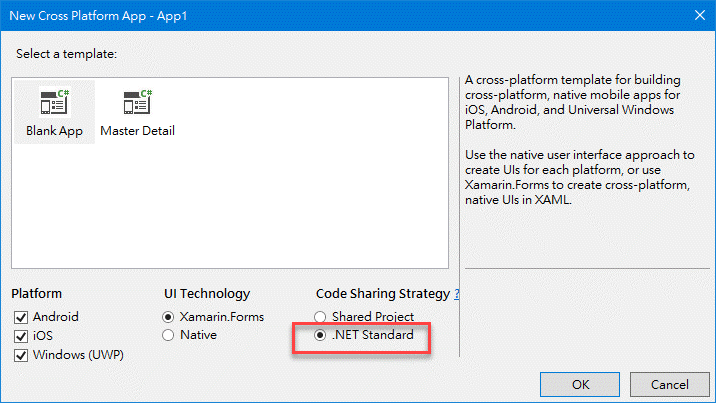This screenshot has height=403, width=716.
Task: Uncheck the Android platform checkbox
Action: (x=21, y=317)
